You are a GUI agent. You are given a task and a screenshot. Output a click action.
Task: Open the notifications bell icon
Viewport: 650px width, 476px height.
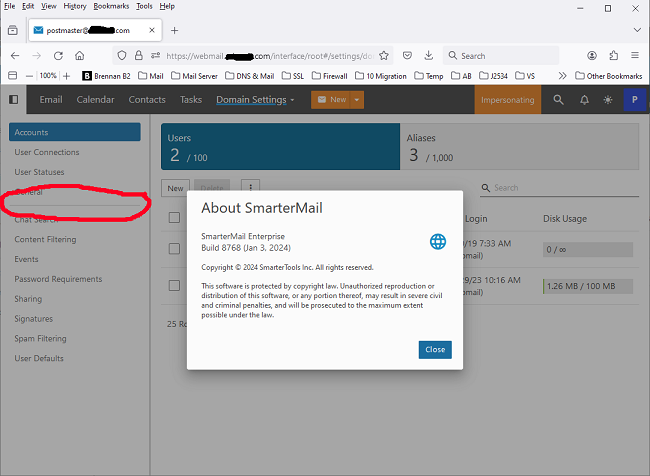pos(584,100)
